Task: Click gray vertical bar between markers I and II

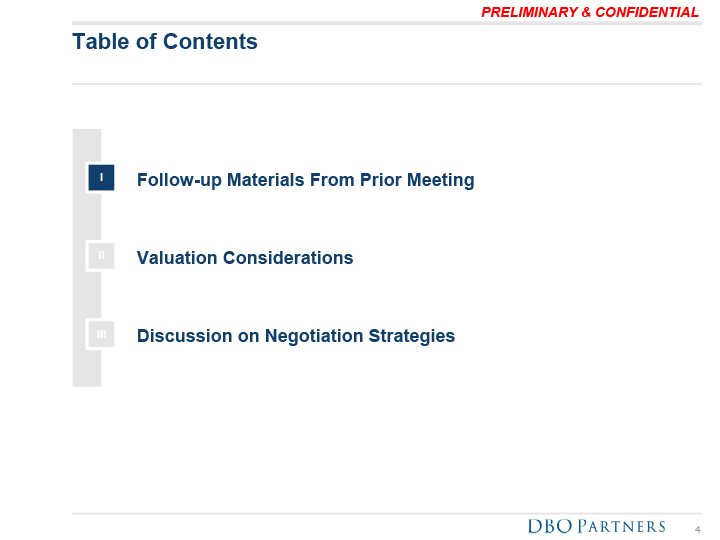Action: [x=87, y=217]
